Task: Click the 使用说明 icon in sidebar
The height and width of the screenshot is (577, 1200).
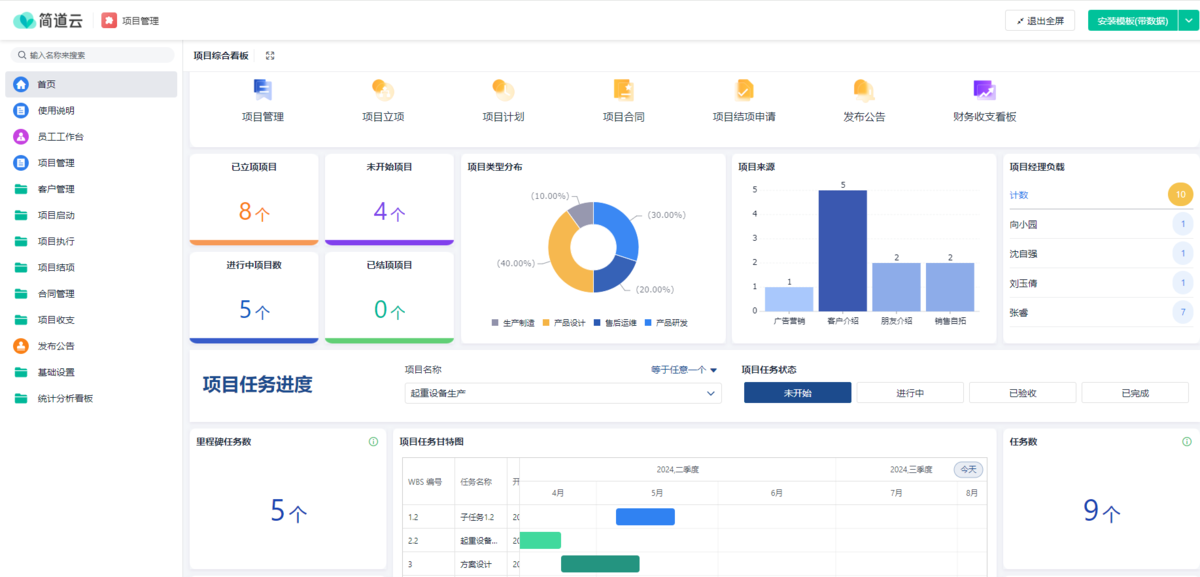Action: (x=21, y=110)
